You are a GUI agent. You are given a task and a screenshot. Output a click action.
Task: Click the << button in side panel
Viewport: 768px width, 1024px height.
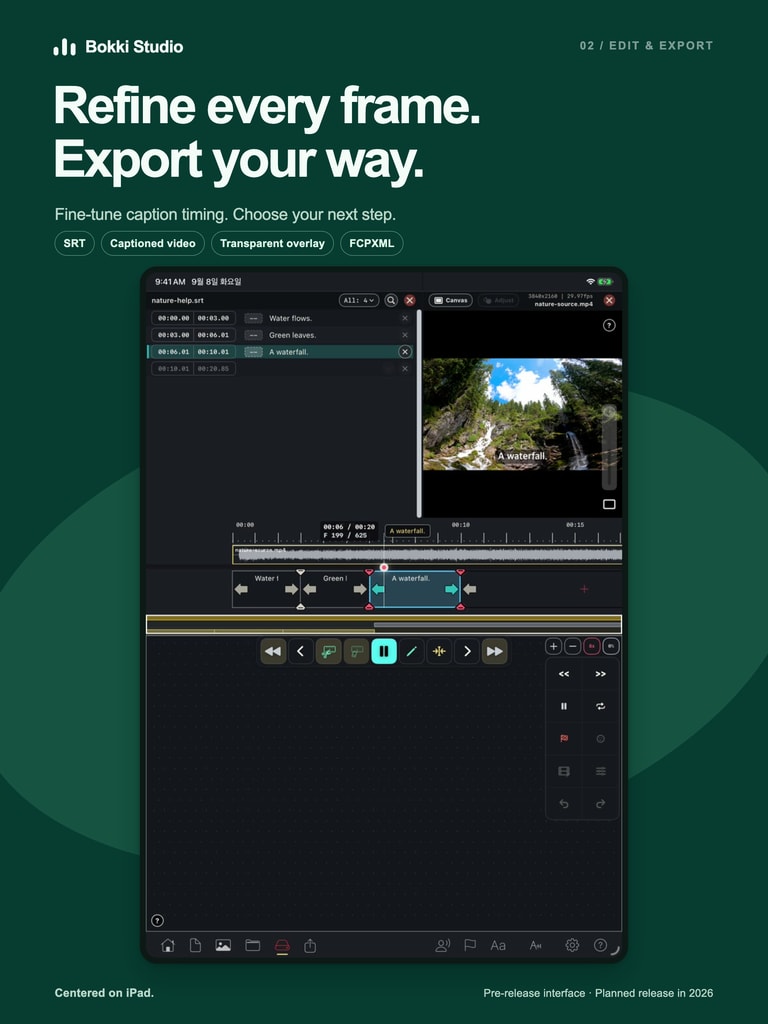[x=564, y=674]
